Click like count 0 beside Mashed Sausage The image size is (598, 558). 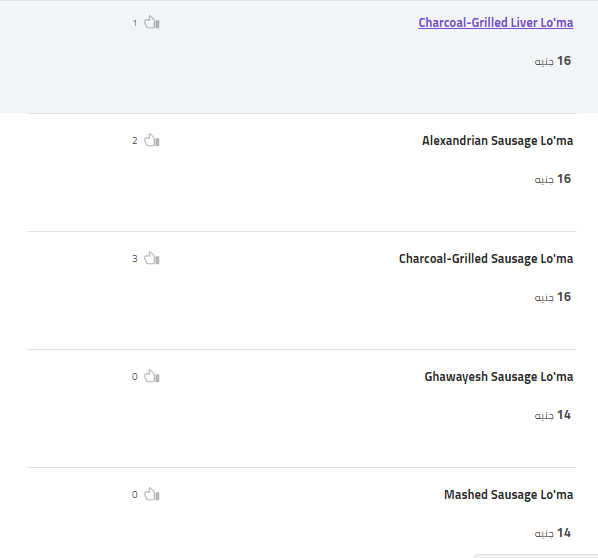point(135,495)
